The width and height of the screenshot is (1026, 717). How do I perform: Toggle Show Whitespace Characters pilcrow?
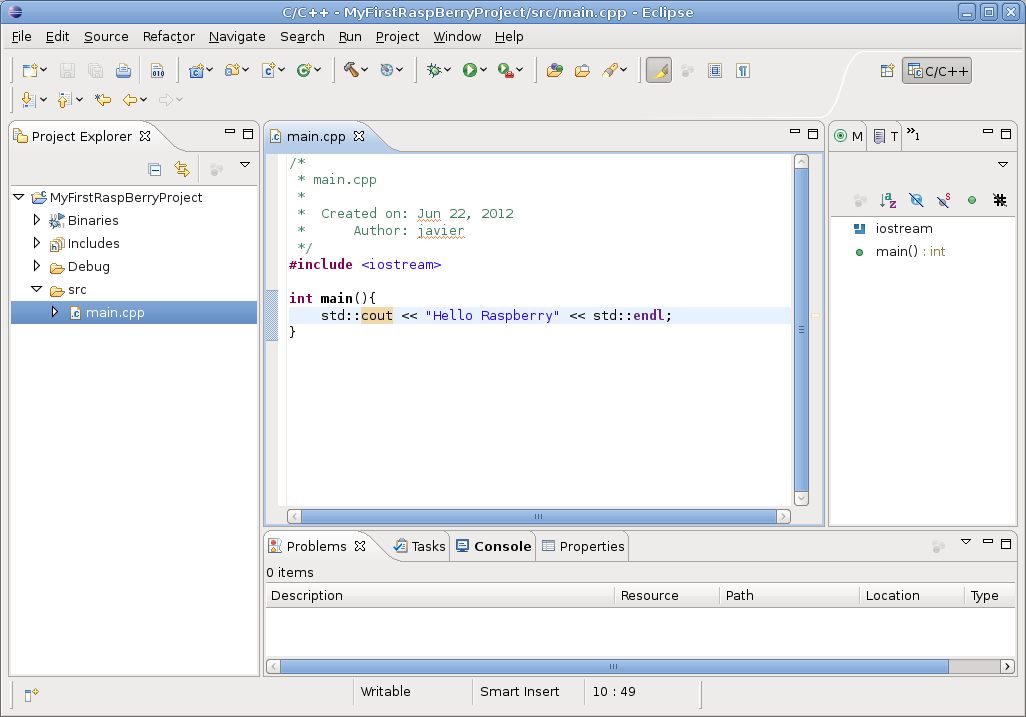click(x=743, y=71)
